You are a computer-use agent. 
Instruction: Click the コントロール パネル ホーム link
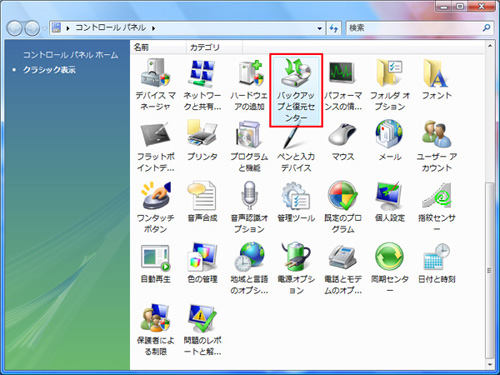(70, 55)
